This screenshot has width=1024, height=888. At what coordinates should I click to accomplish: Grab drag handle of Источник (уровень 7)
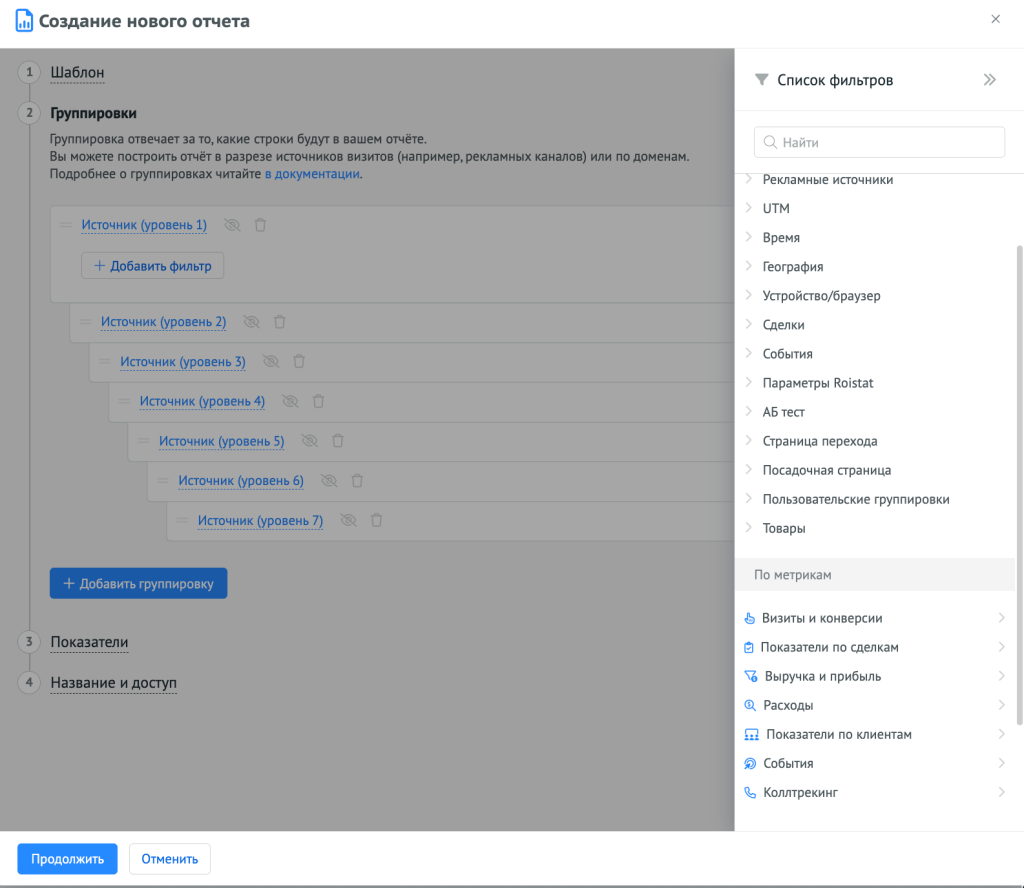pos(183,520)
